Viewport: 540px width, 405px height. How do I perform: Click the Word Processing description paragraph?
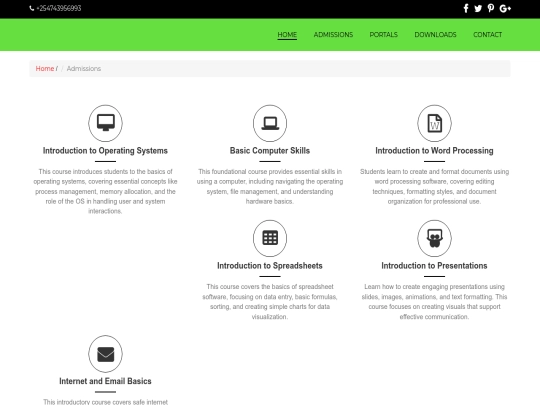coord(434,186)
